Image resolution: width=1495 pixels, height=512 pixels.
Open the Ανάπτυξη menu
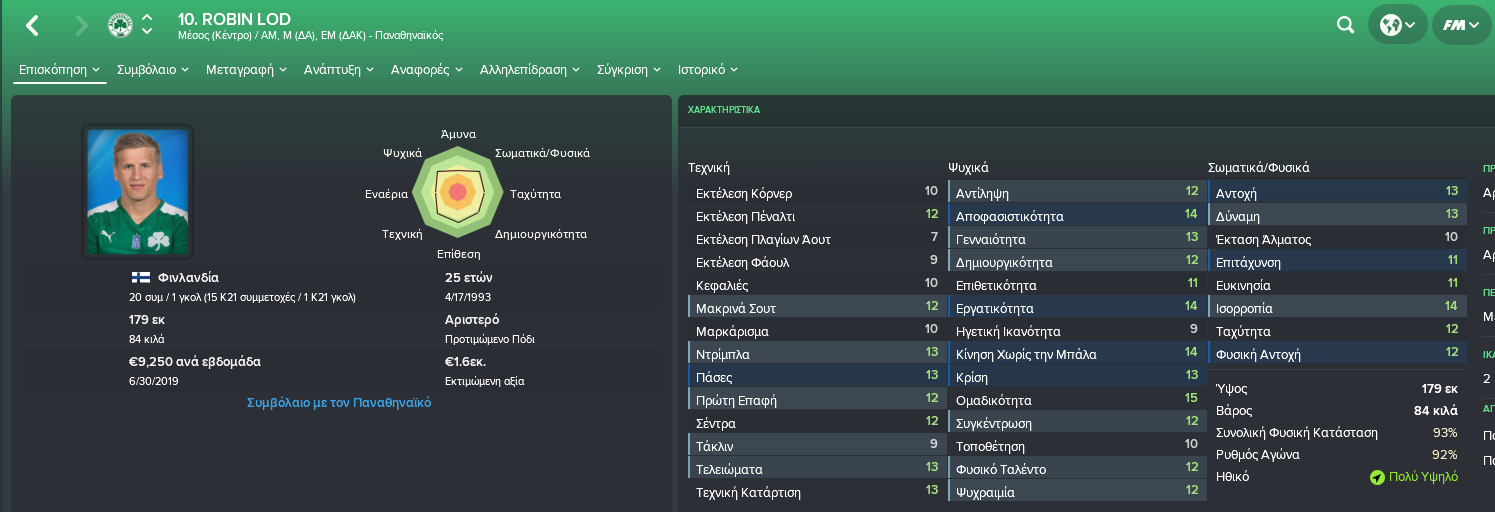tap(339, 70)
